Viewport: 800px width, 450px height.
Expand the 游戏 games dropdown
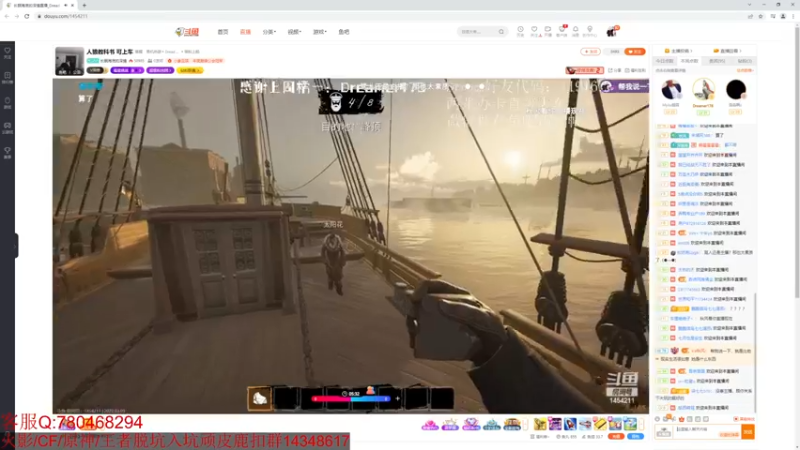(319, 32)
